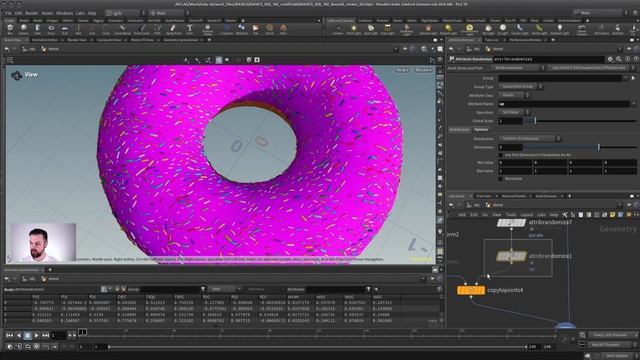
Task: Adjust the Dimensions slider handle
Action: (x=599, y=147)
